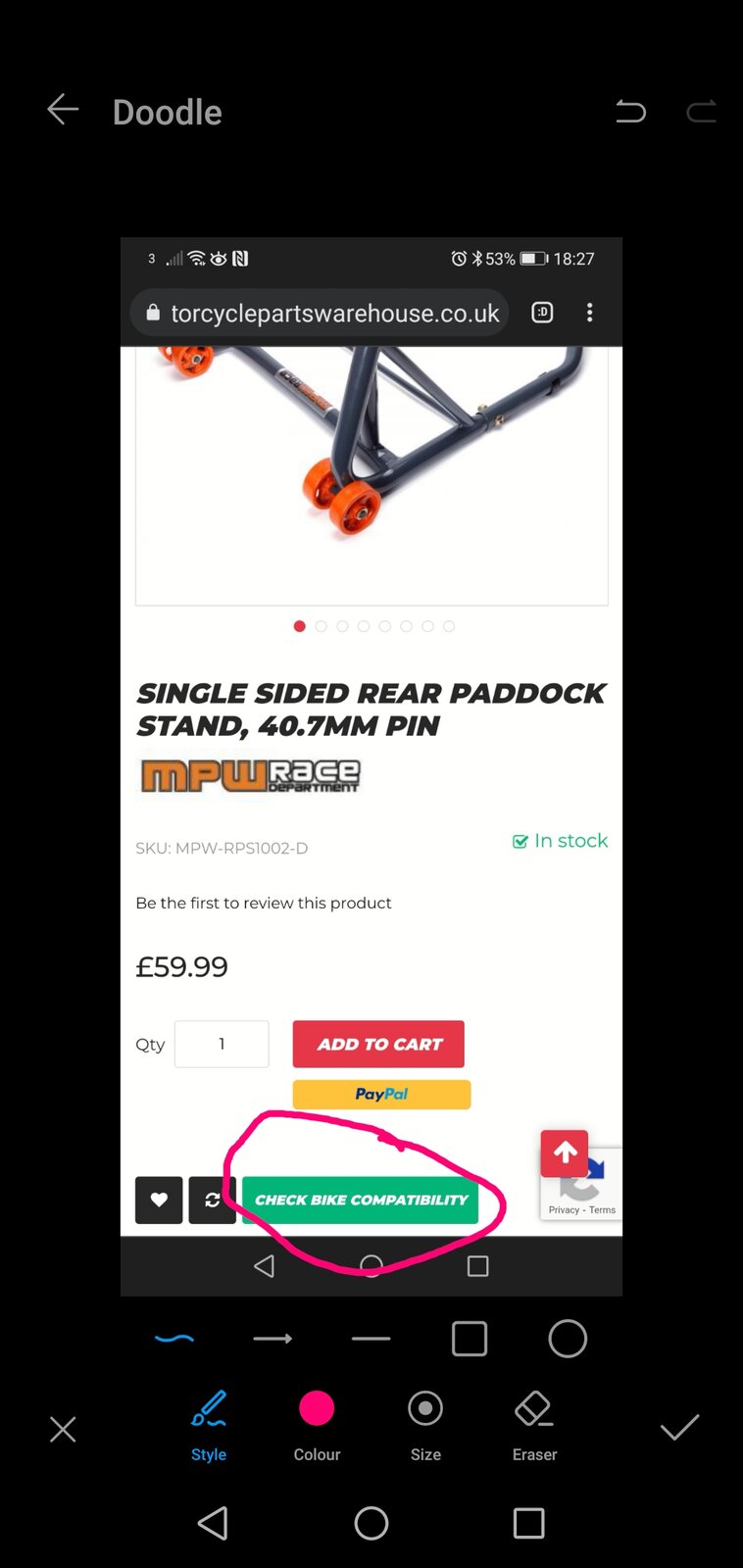Confirm doodle with the checkmark

click(x=679, y=1427)
